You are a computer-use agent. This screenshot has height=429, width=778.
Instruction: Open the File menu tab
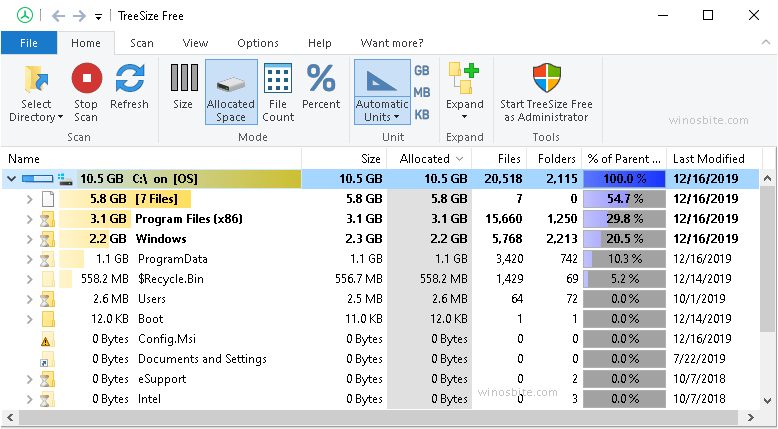tap(29, 43)
